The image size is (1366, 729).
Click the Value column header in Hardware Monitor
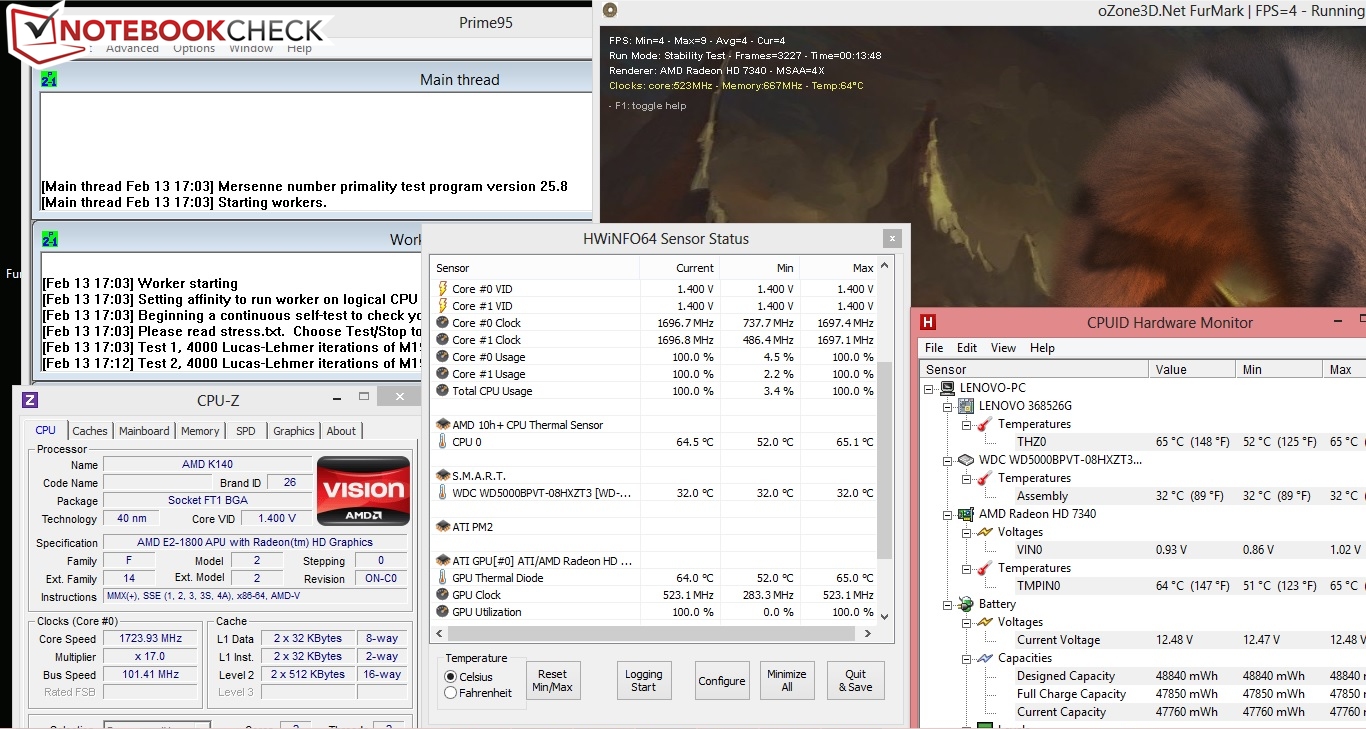click(1193, 369)
